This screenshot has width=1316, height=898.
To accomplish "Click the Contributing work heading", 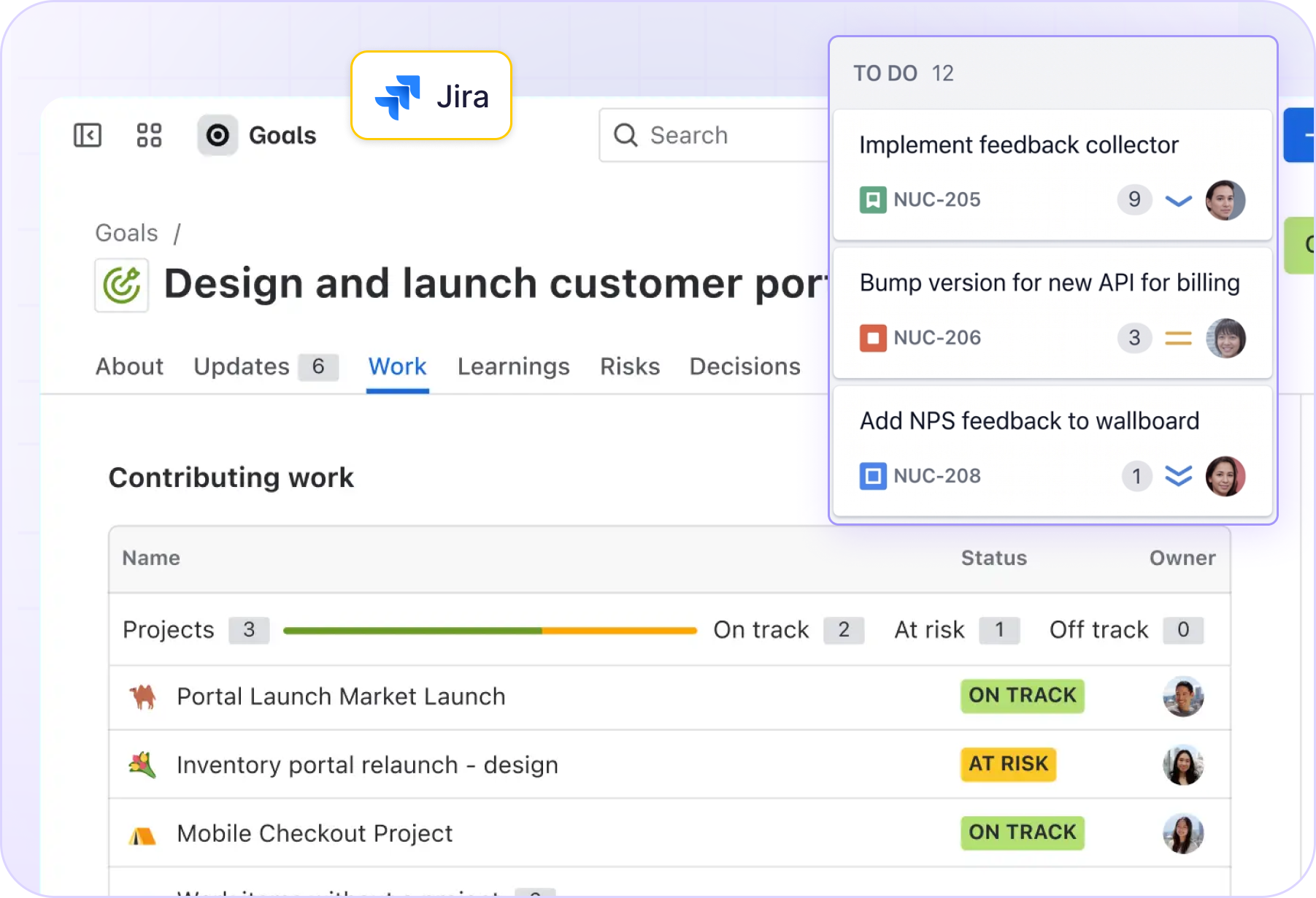I will tap(231, 477).
